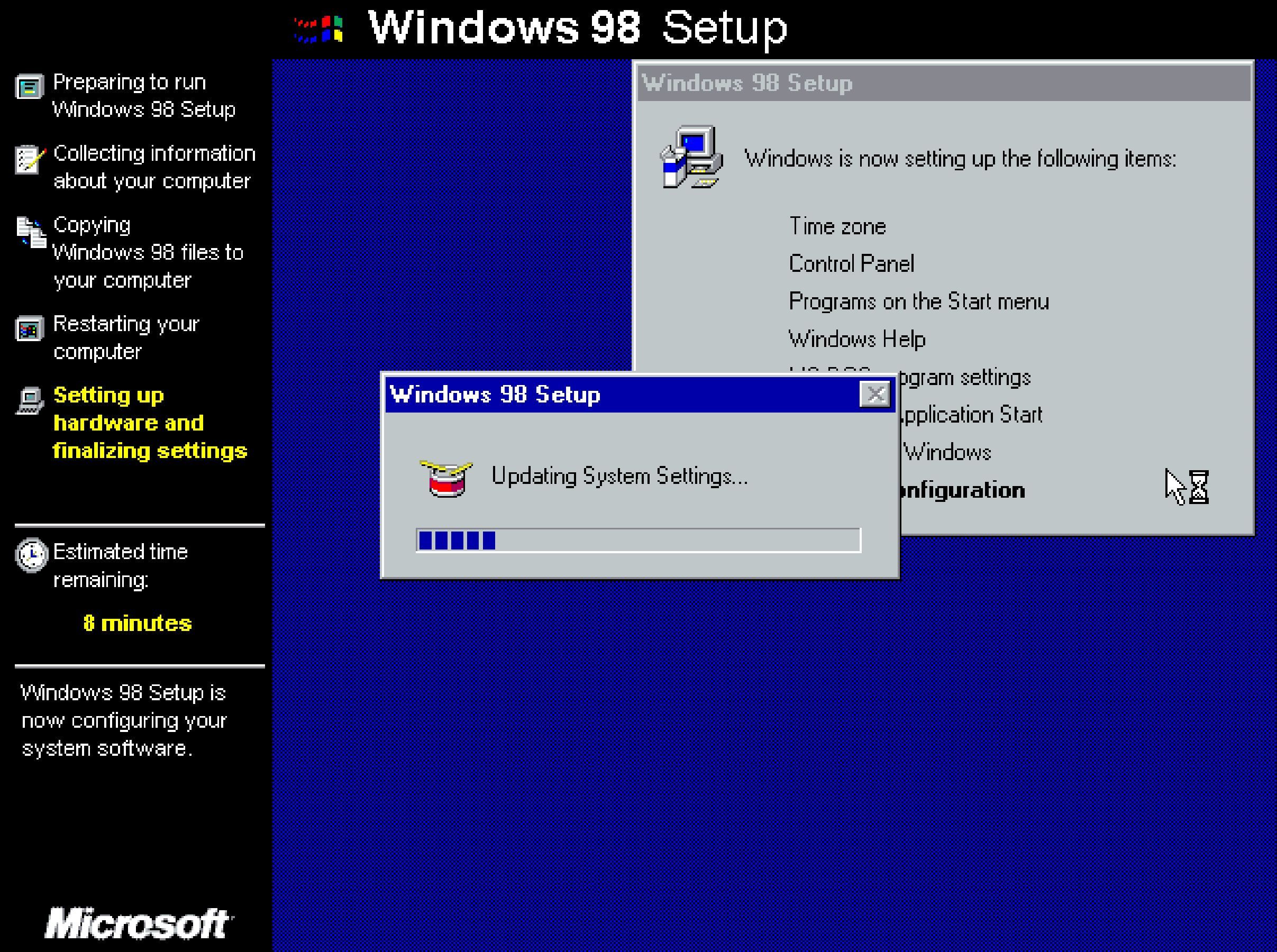Click the Copying files documents icon
1277x952 pixels.
31,232
